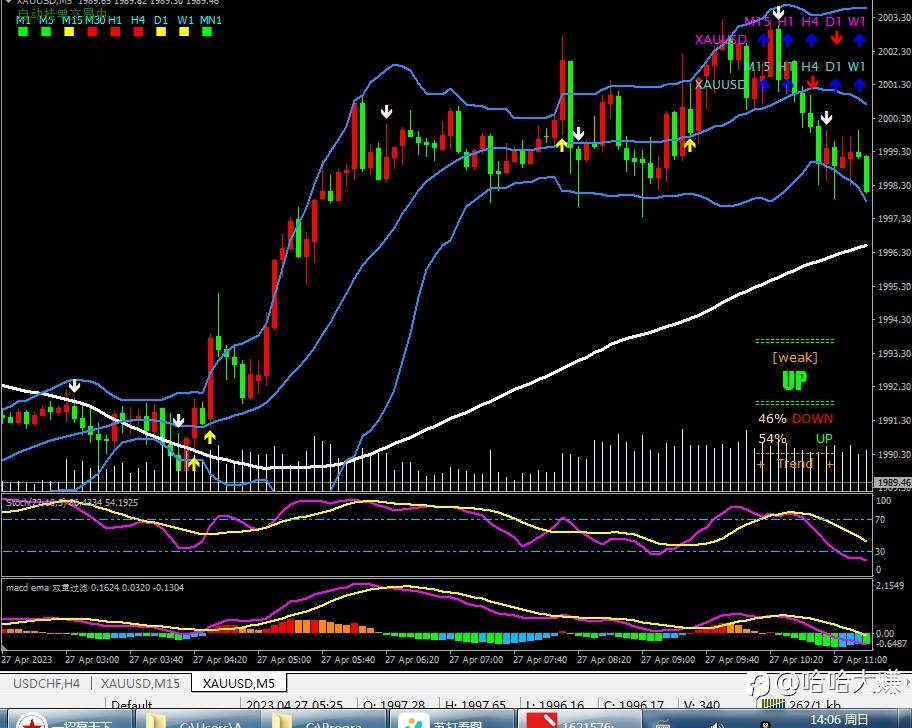This screenshot has height=728, width=912.
Task: Click the Trend label in indicator panel
Action: coord(795,463)
